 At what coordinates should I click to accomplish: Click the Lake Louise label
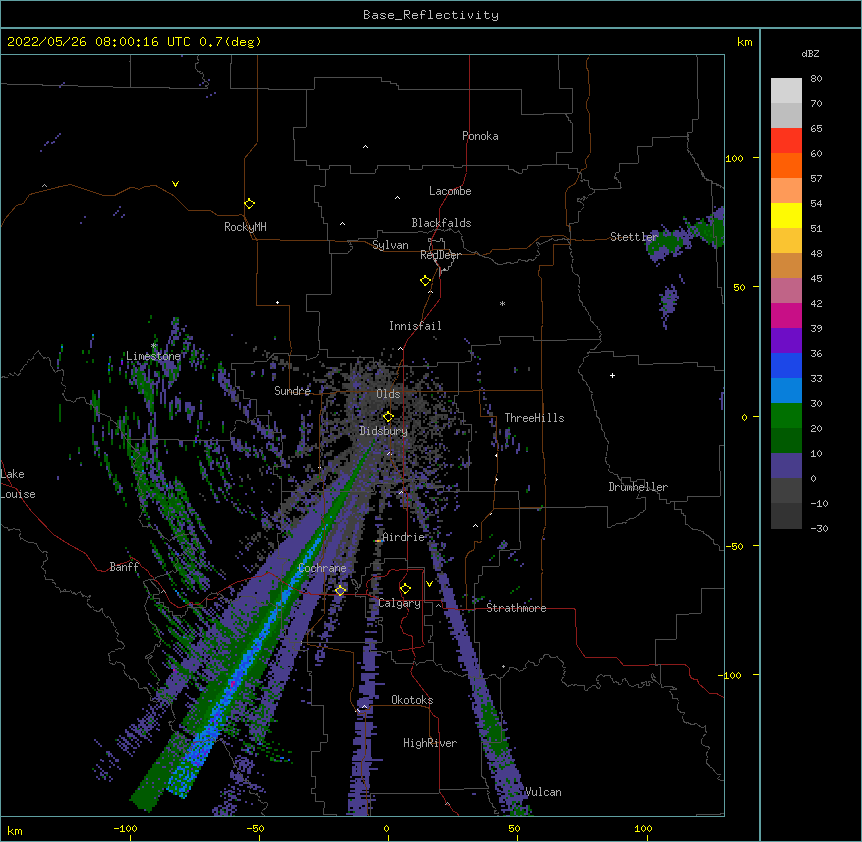[18, 484]
